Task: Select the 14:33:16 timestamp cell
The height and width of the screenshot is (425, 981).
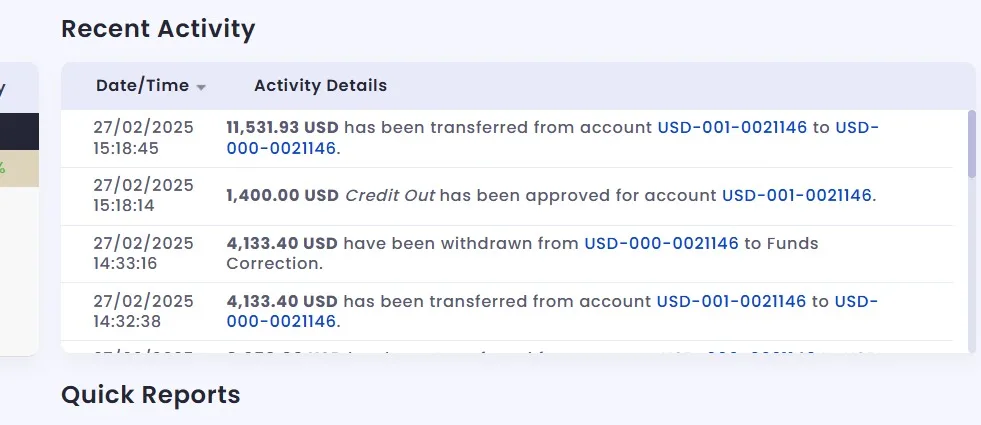Action: 143,253
